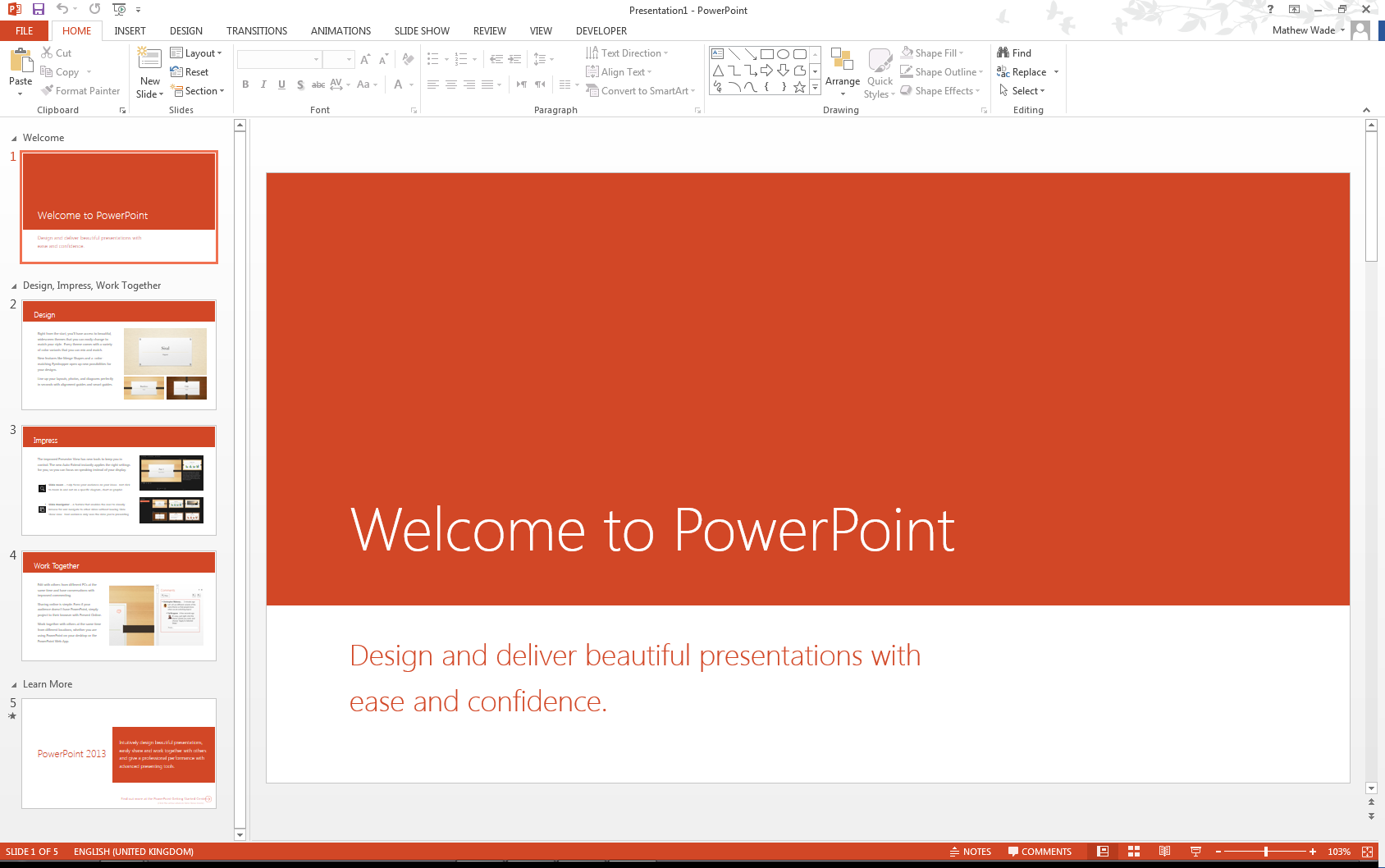
Task: Open the Select dropdown in Editing
Action: click(x=1022, y=90)
